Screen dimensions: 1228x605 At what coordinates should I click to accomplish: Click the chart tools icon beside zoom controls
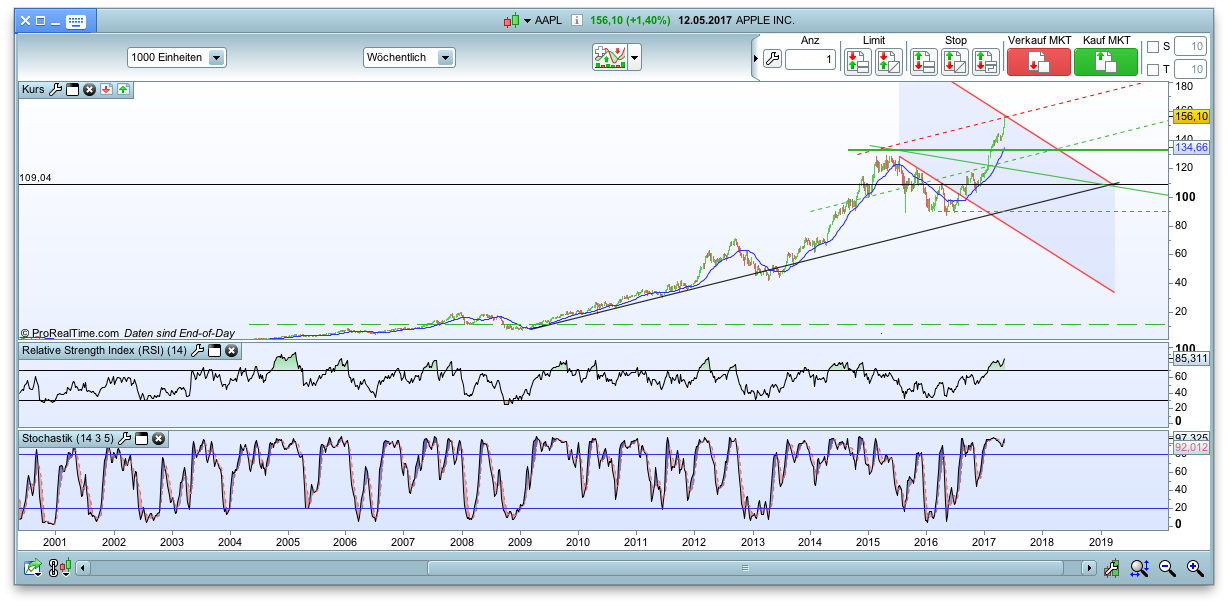(x=1111, y=568)
